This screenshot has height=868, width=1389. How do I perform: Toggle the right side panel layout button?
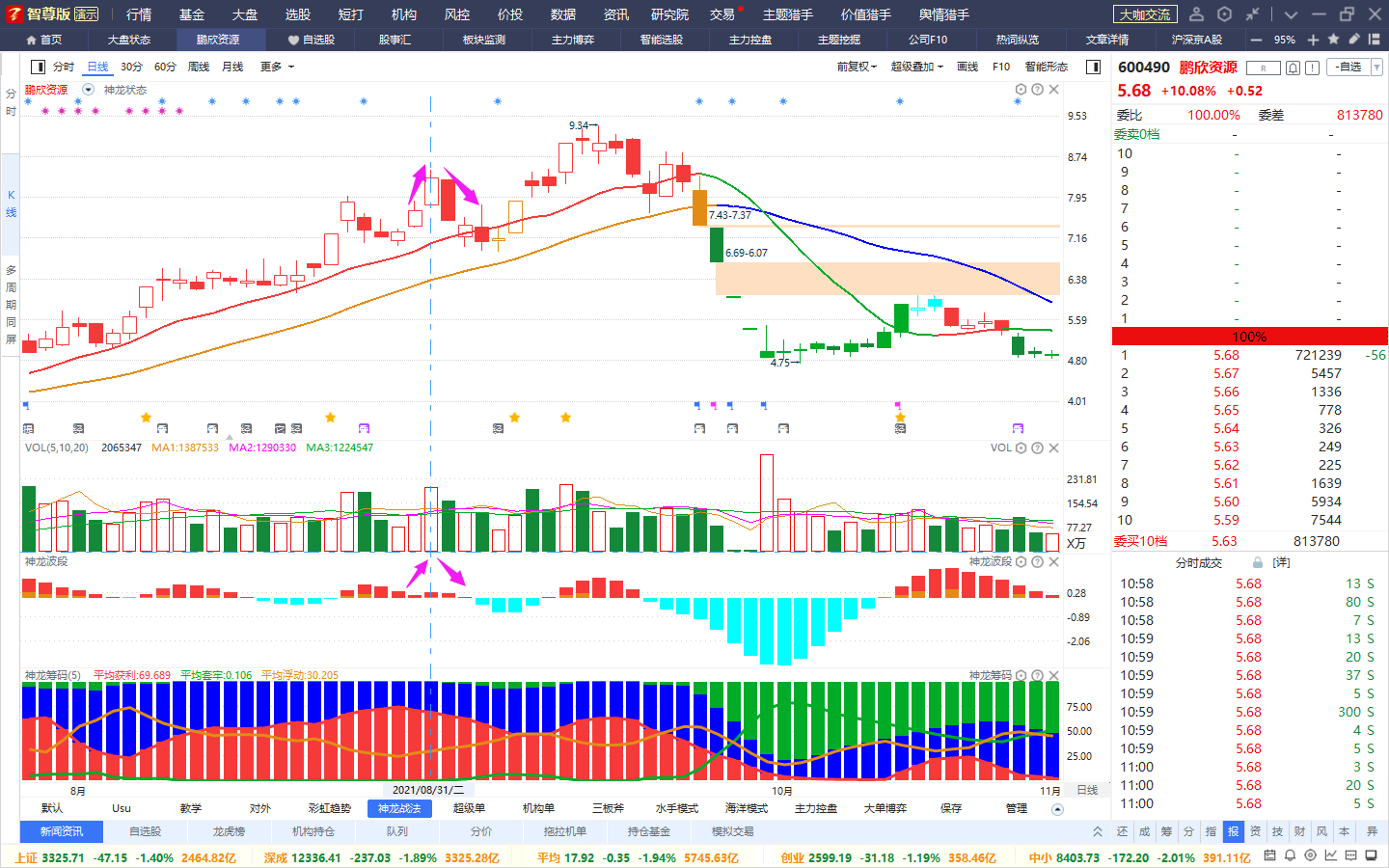tap(1093, 67)
